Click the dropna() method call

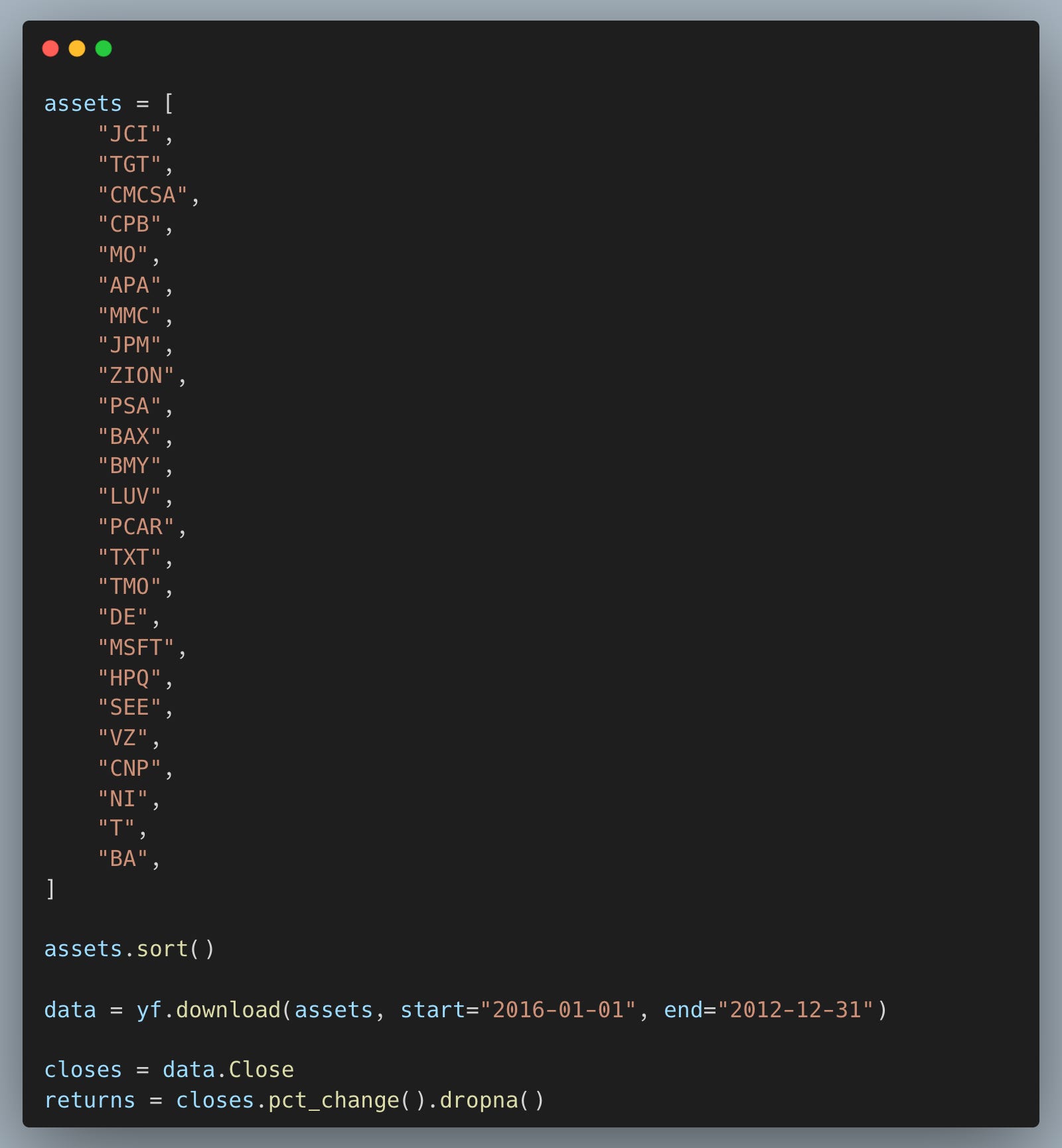pos(492,1100)
